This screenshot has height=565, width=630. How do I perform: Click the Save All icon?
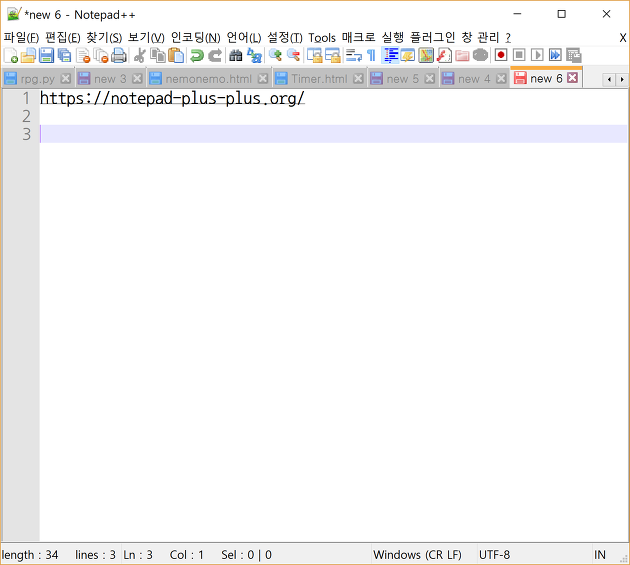pyautogui.click(x=64, y=55)
